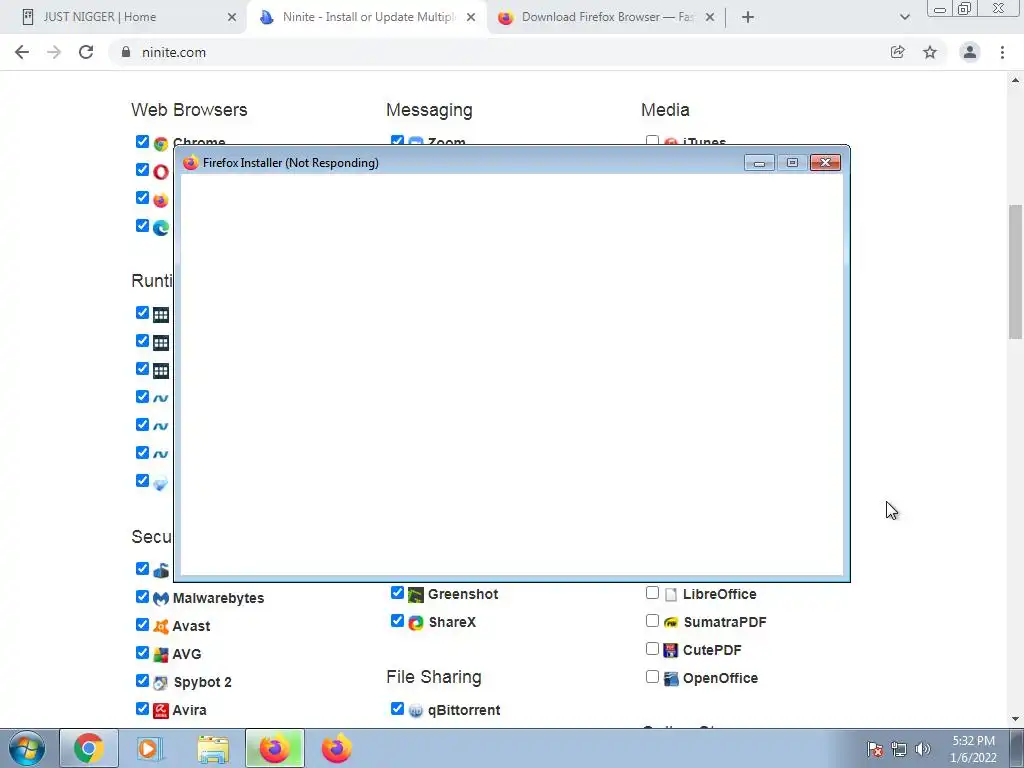
Task: Bookmark this page with the star icon
Action: coord(930,52)
